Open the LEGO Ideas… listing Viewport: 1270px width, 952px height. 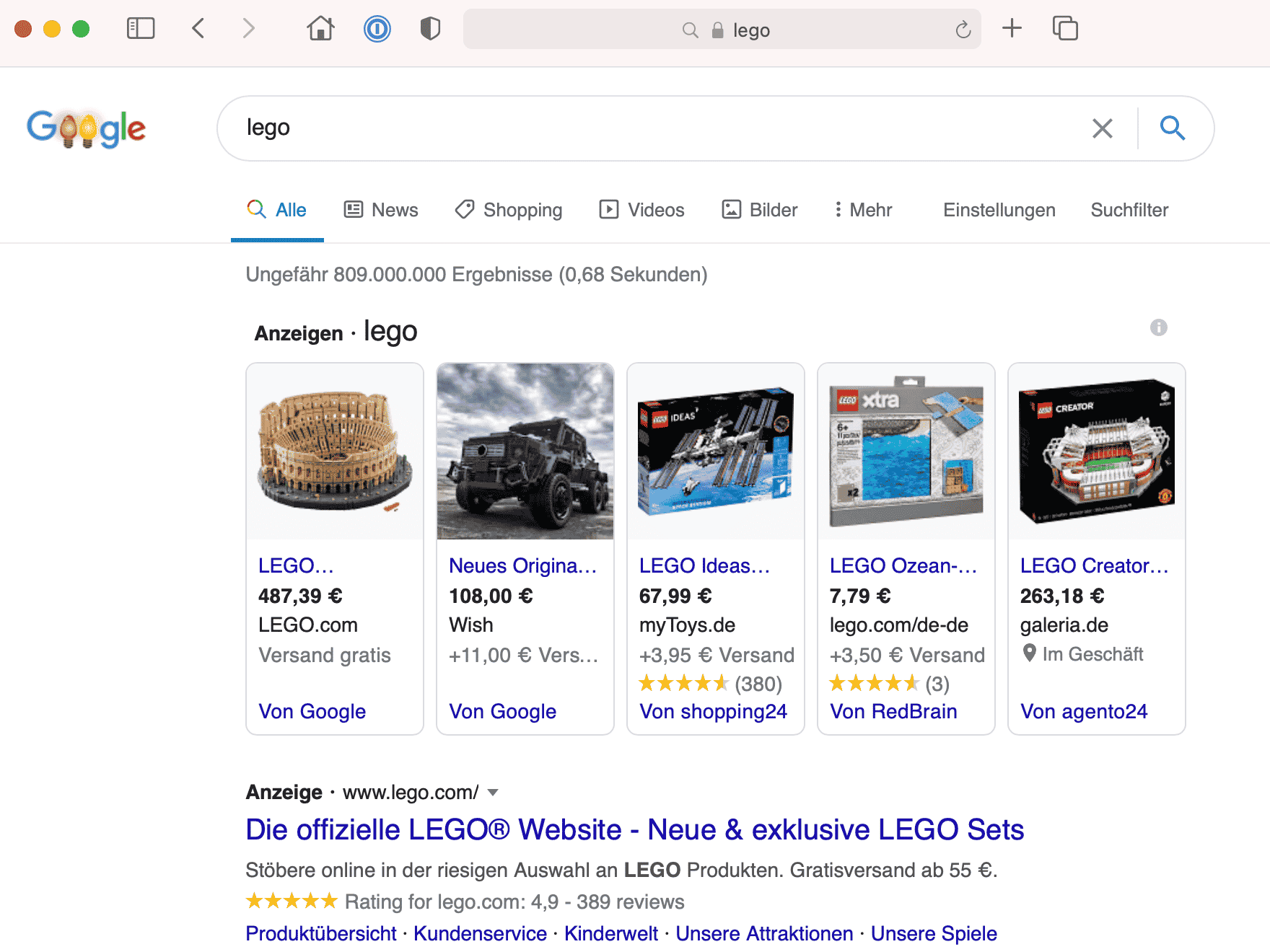704,565
